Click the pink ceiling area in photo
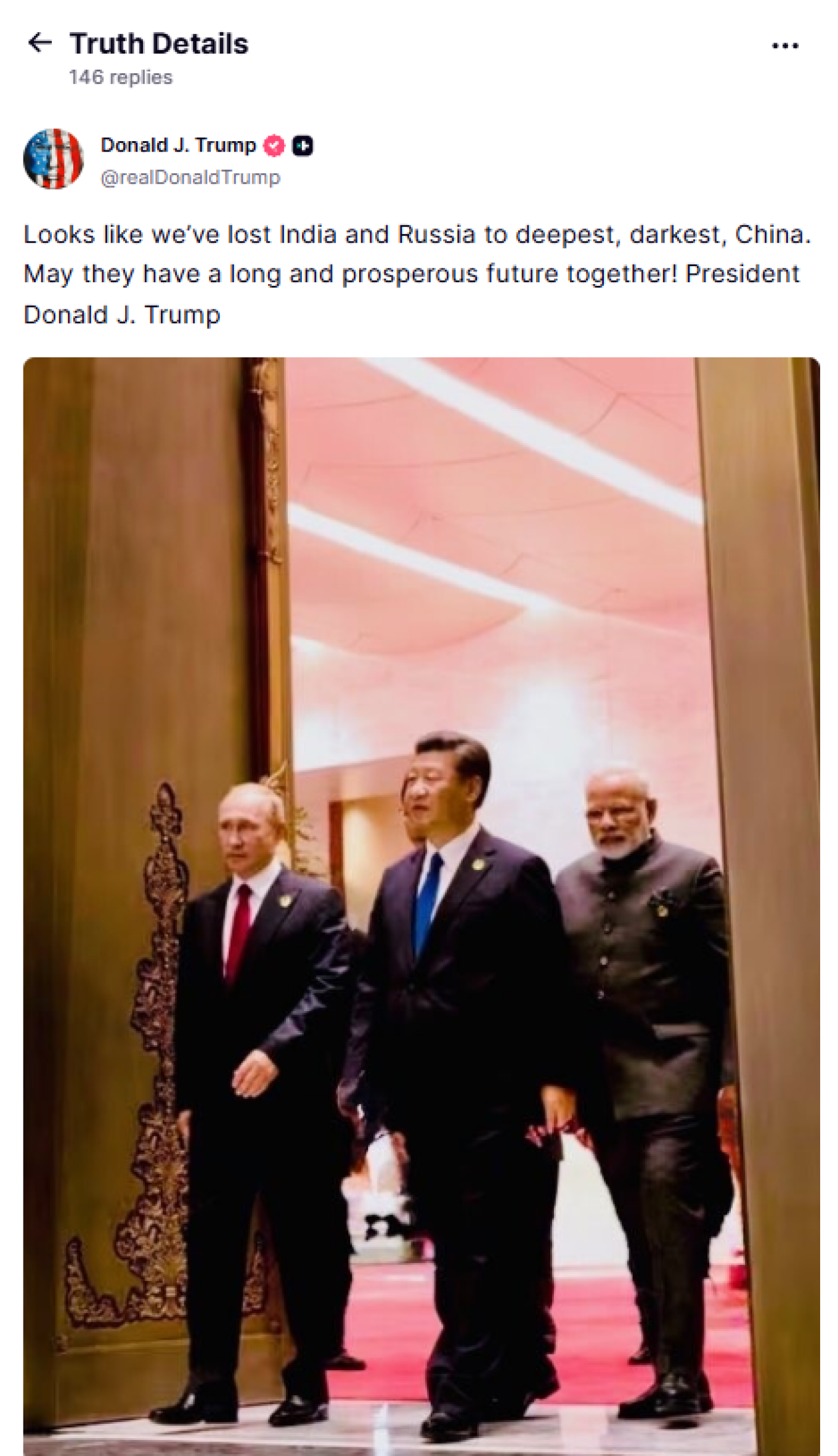Image resolution: width=838 pixels, height=1456 pixels. (x=493, y=524)
